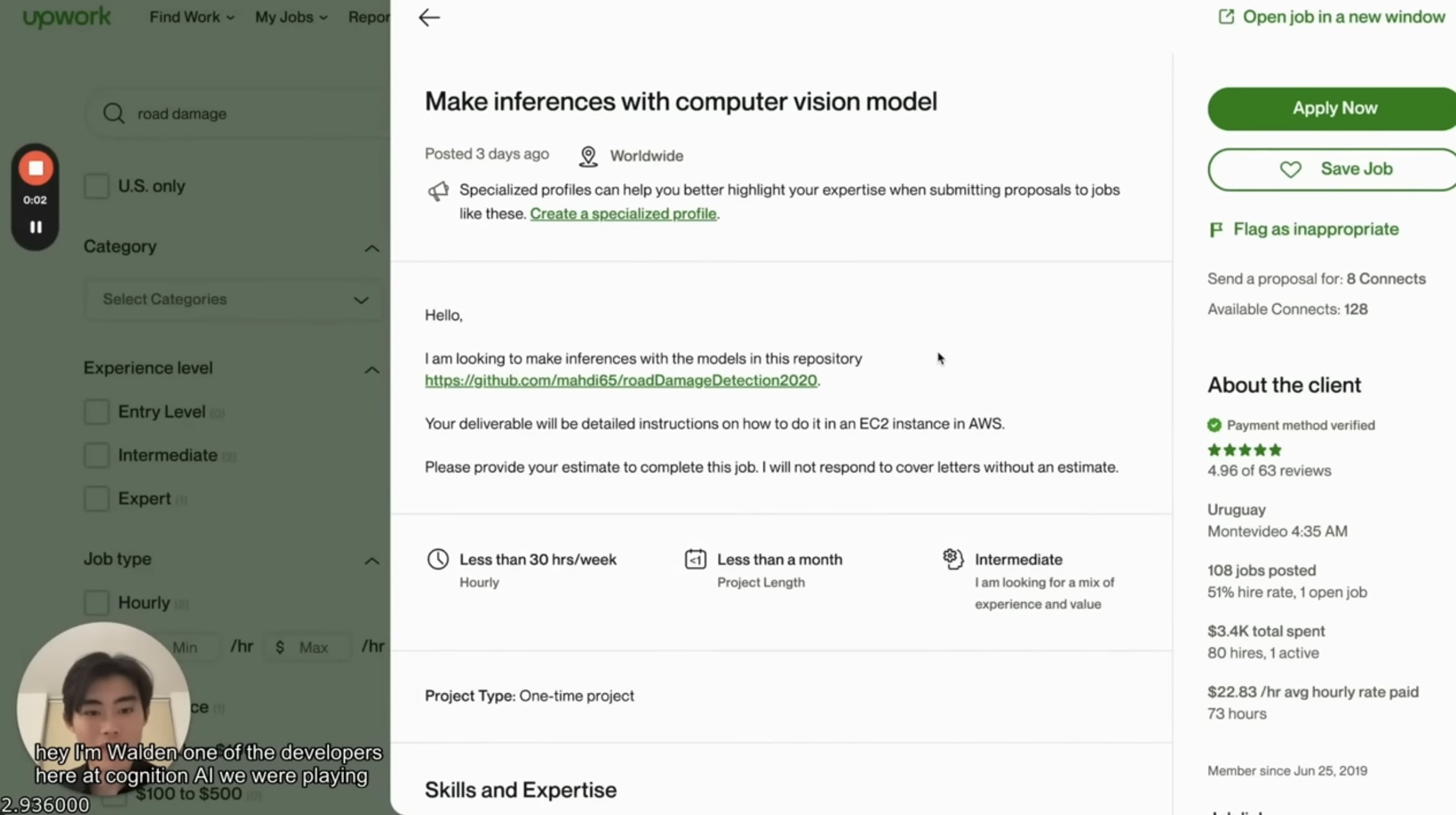The width and height of the screenshot is (1456, 815).
Task: Click the Upwork logo
Action: pyautogui.click(x=67, y=17)
